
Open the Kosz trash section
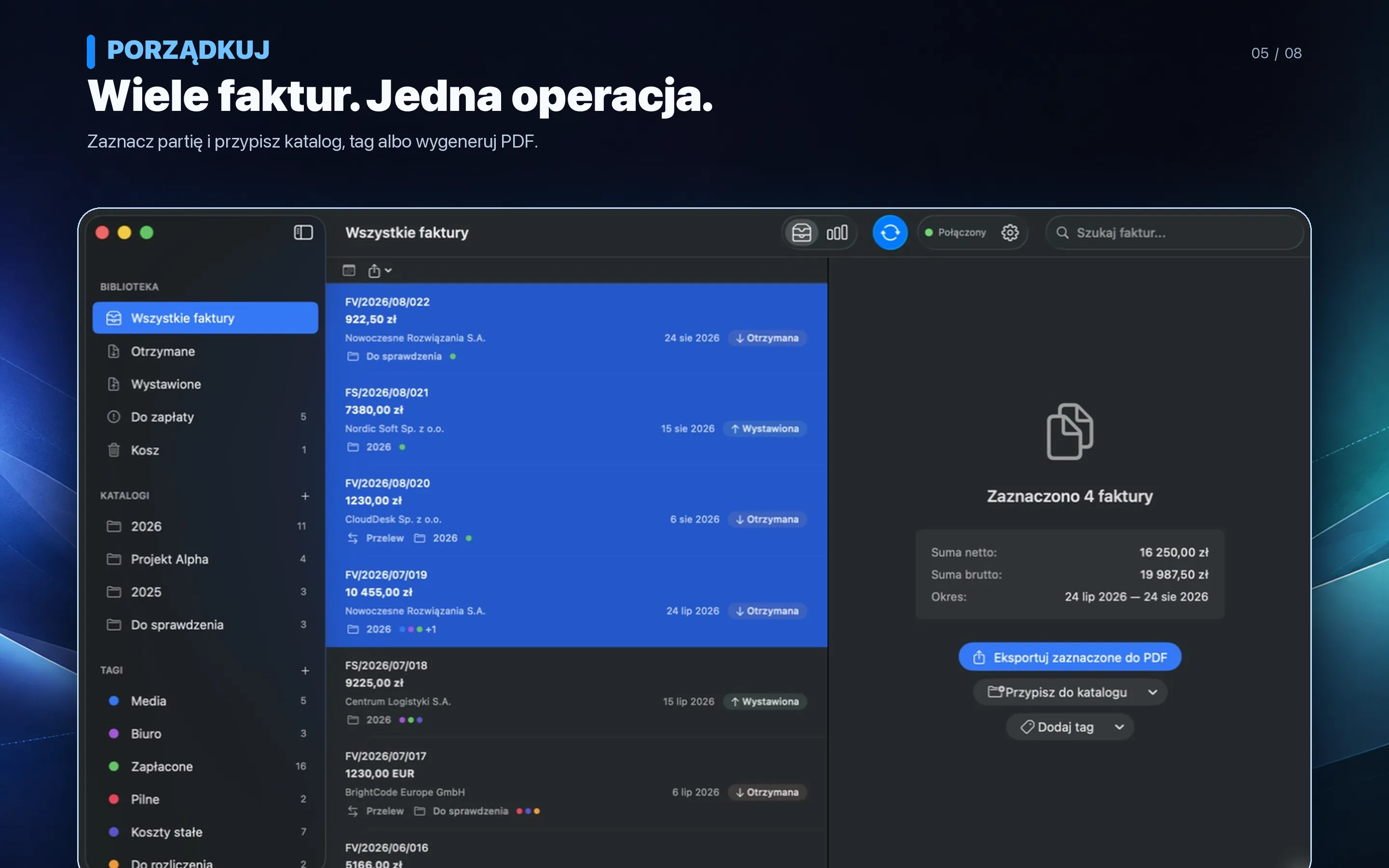205,450
